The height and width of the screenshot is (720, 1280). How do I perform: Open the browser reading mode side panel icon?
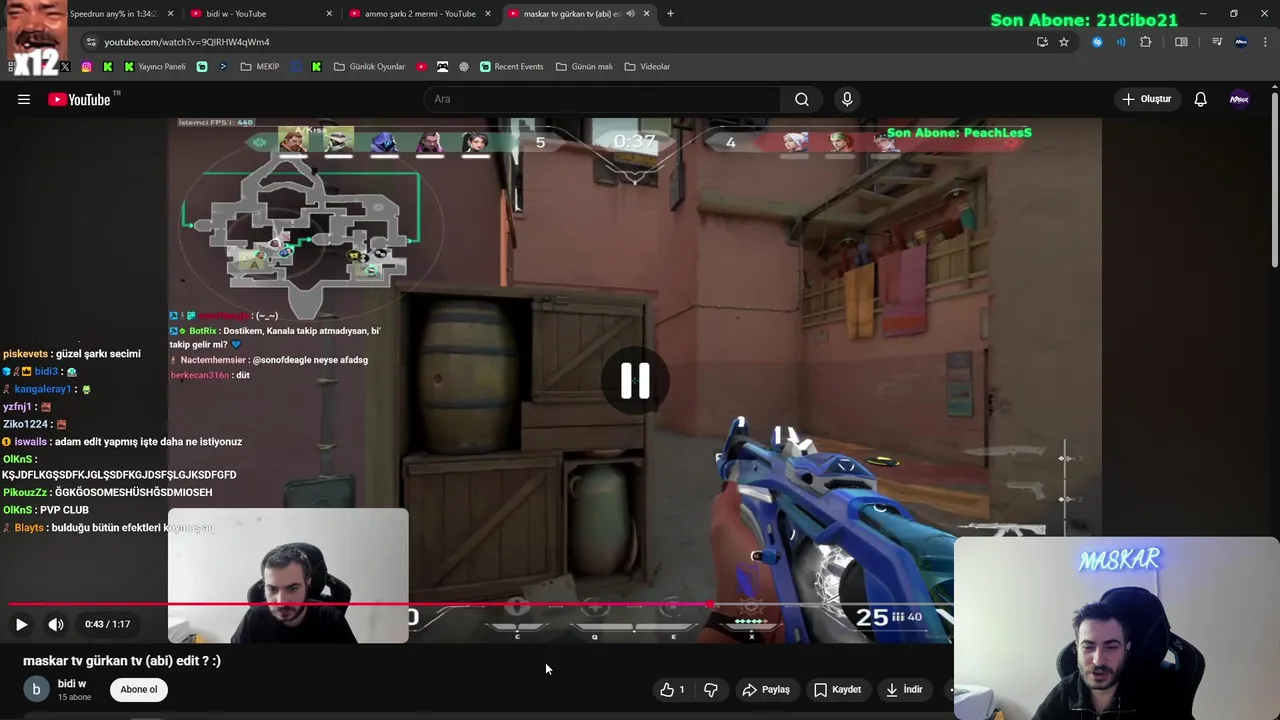pyautogui.click(x=1181, y=42)
